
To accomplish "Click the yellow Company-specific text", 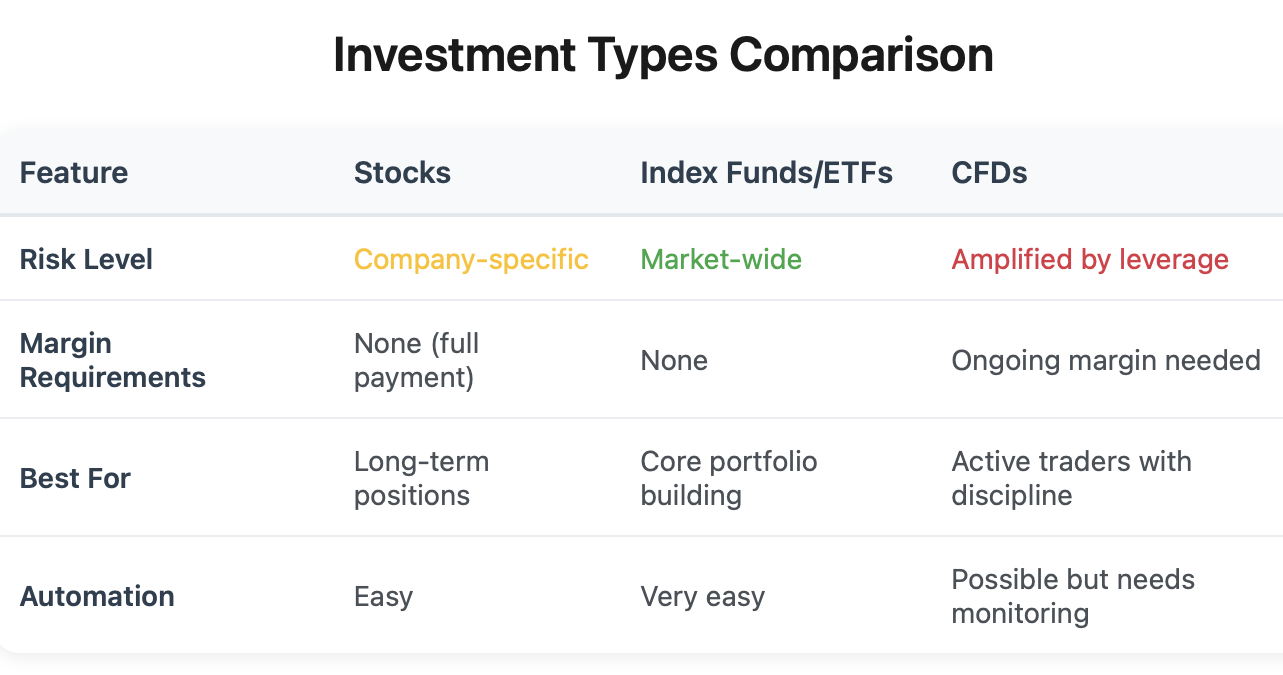I will coord(471,260).
